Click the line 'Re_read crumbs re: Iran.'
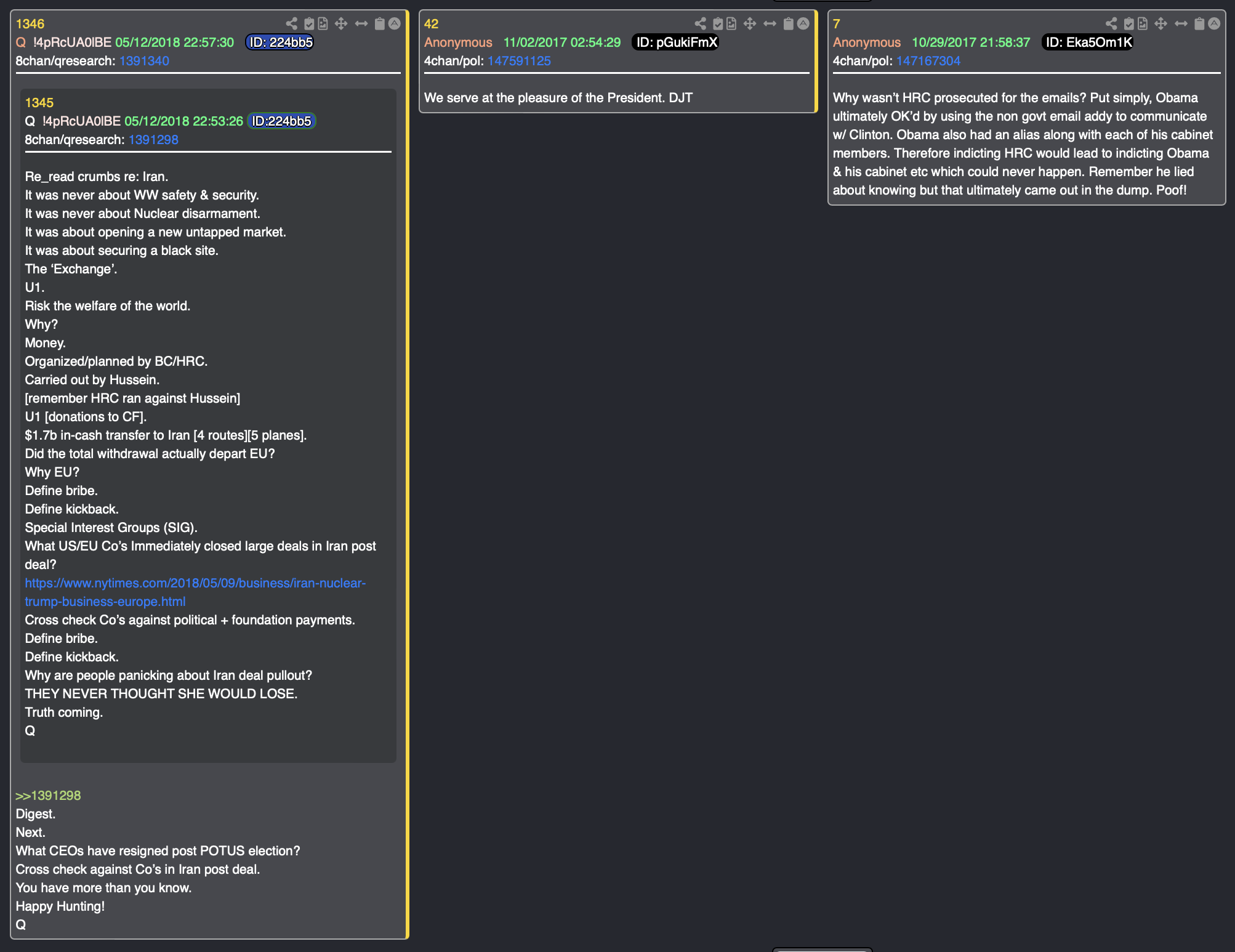Screen dimensions: 1235x952 tap(96, 177)
